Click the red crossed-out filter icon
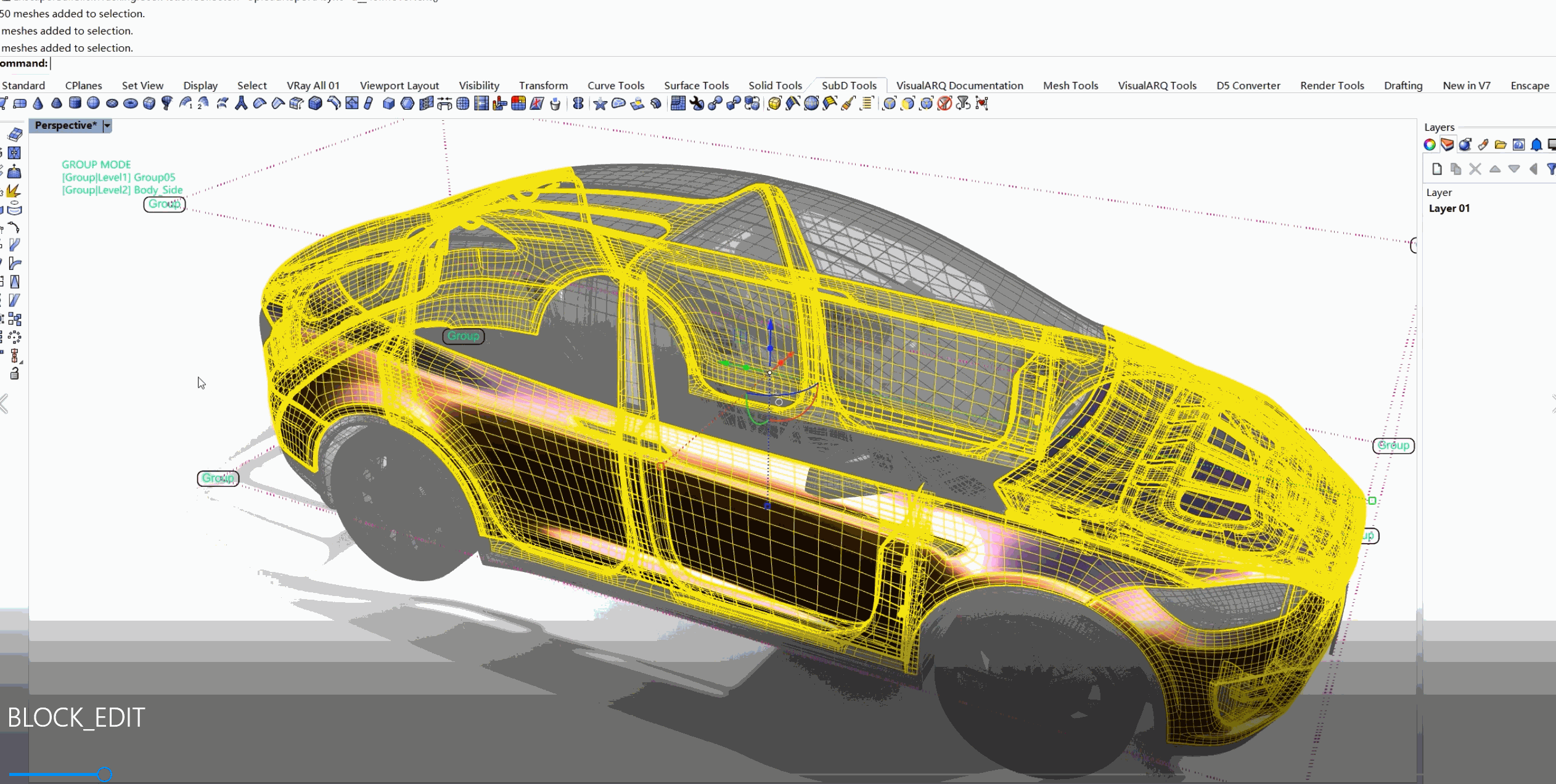 tap(944, 104)
